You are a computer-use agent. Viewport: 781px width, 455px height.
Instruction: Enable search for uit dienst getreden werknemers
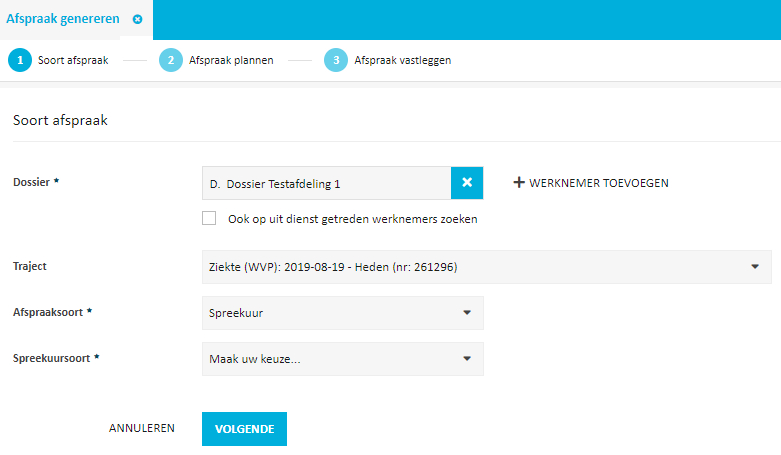coord(209,219)
